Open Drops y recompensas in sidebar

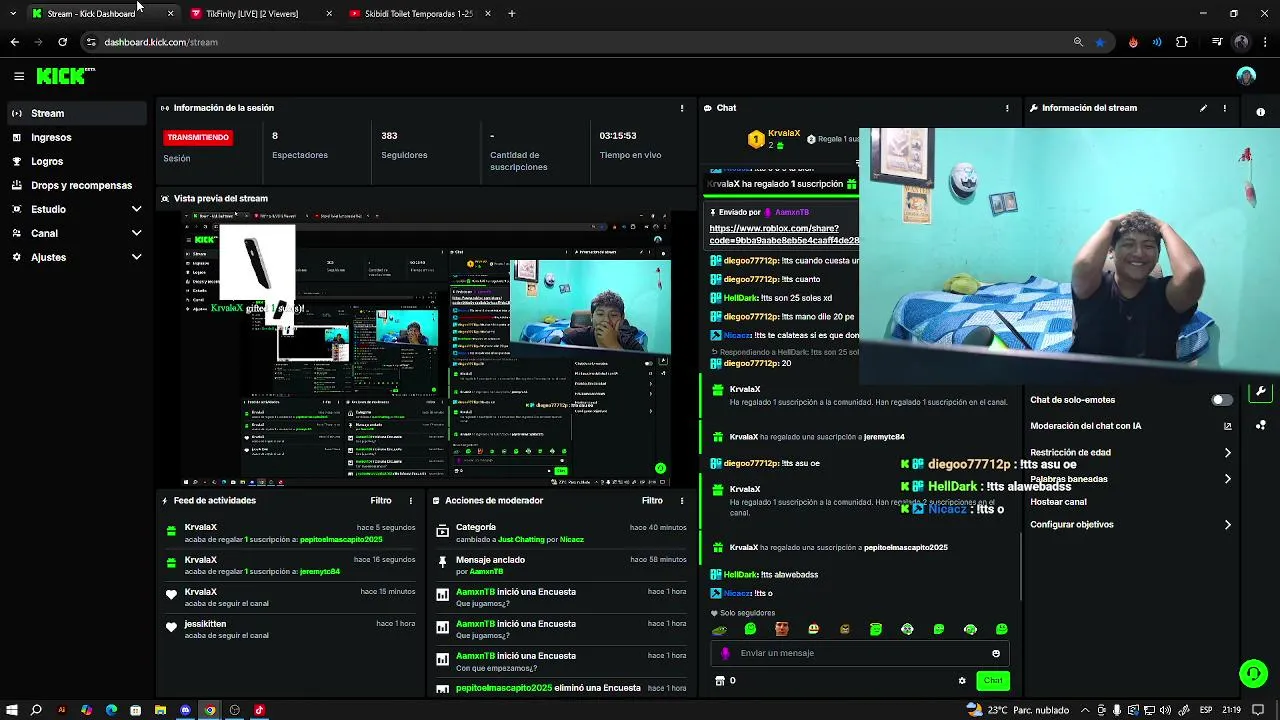(77, 185)
